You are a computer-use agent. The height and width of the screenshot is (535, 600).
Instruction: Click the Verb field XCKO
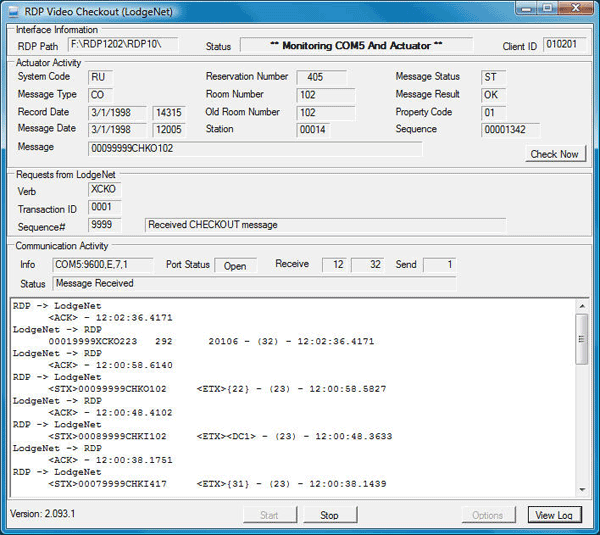click(x=104, y=189)
